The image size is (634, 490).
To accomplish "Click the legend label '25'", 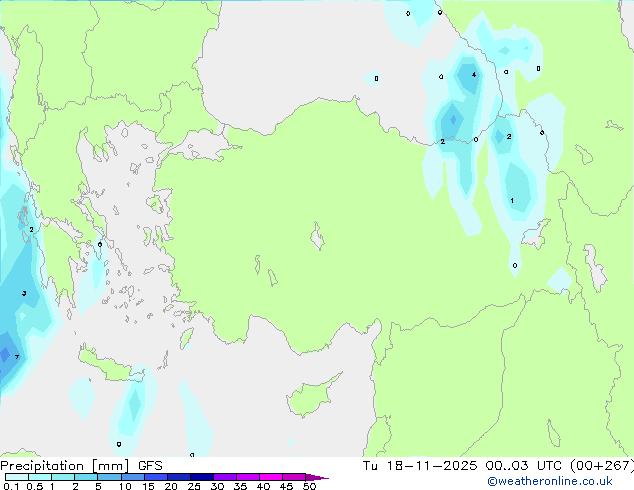I will coord(194,486).
